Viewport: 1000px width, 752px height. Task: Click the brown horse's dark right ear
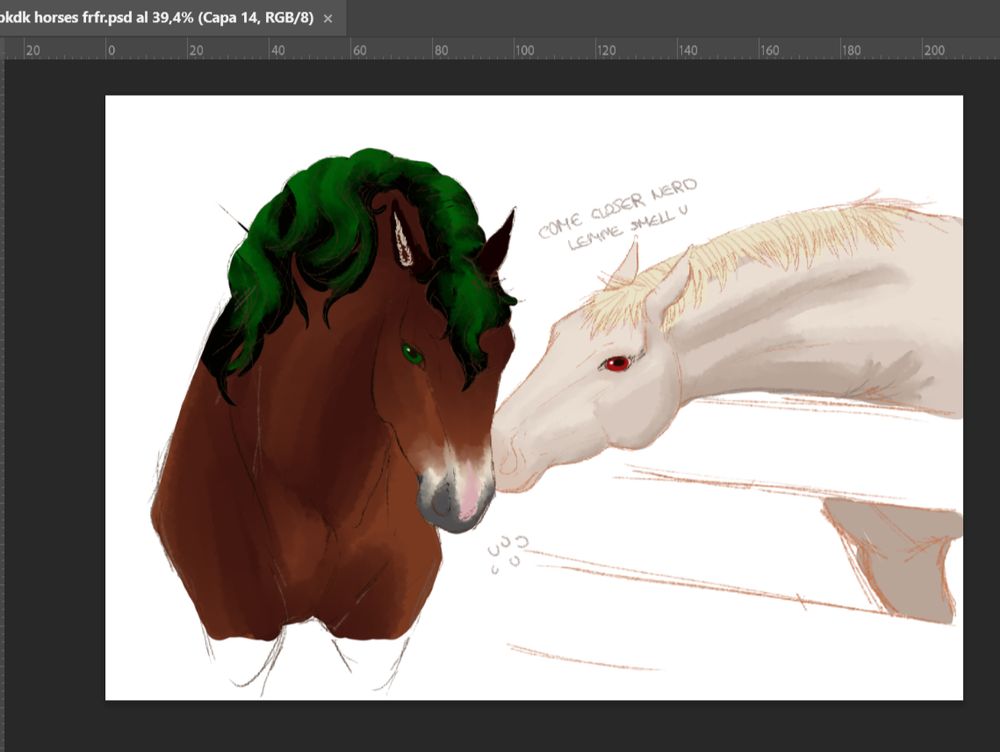click(x=496, y=245)
